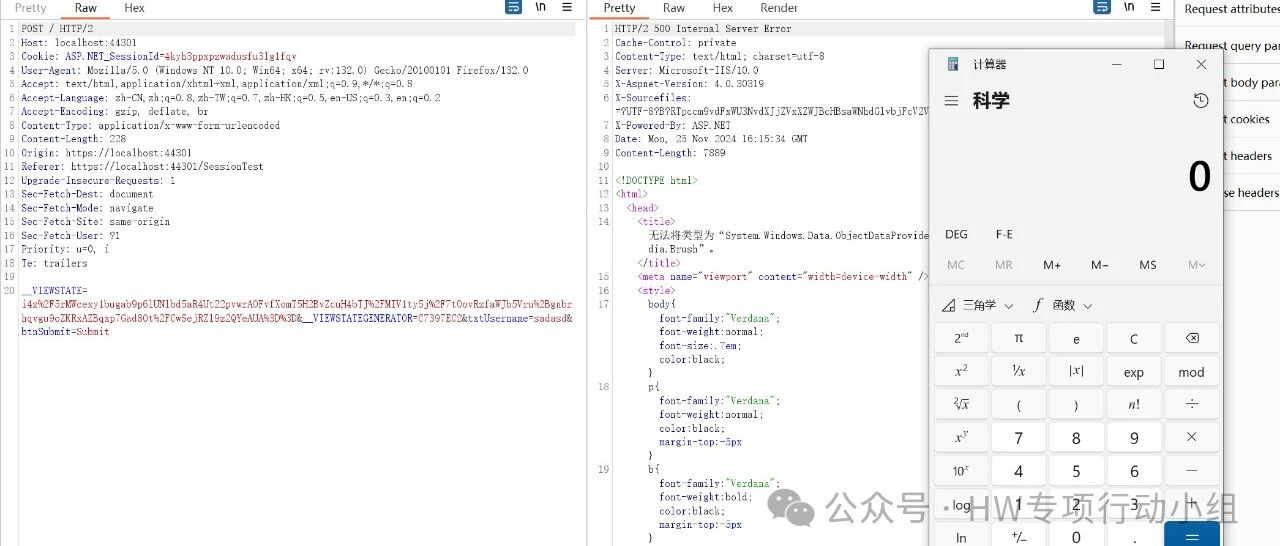Open the request pane hamburger options menu
Screen dimensions: 1280x546
coord(567,7)
